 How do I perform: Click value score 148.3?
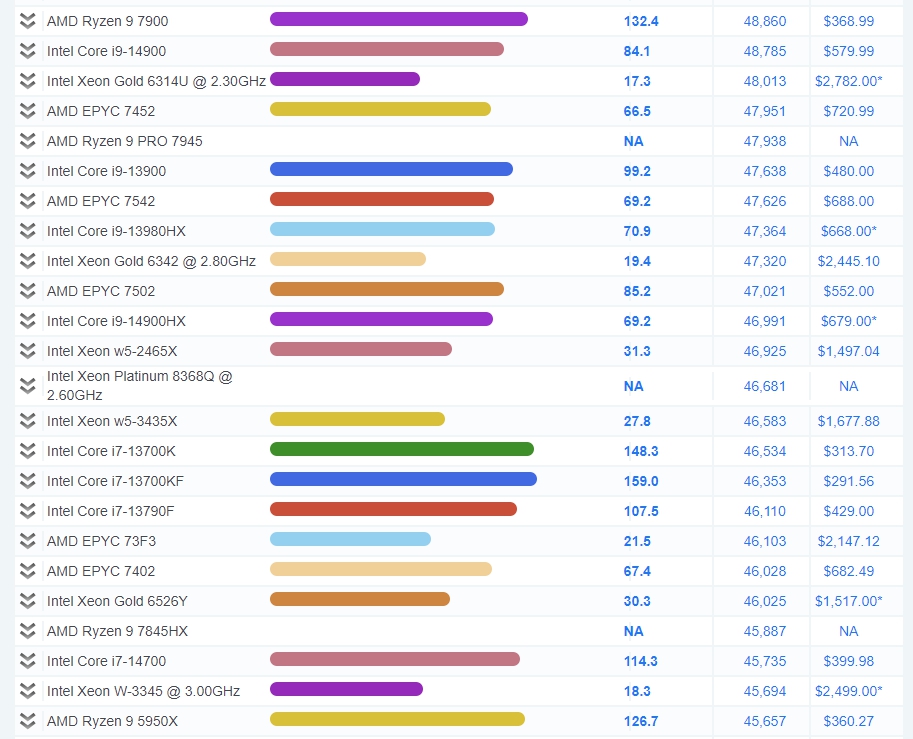pos(641,451)
